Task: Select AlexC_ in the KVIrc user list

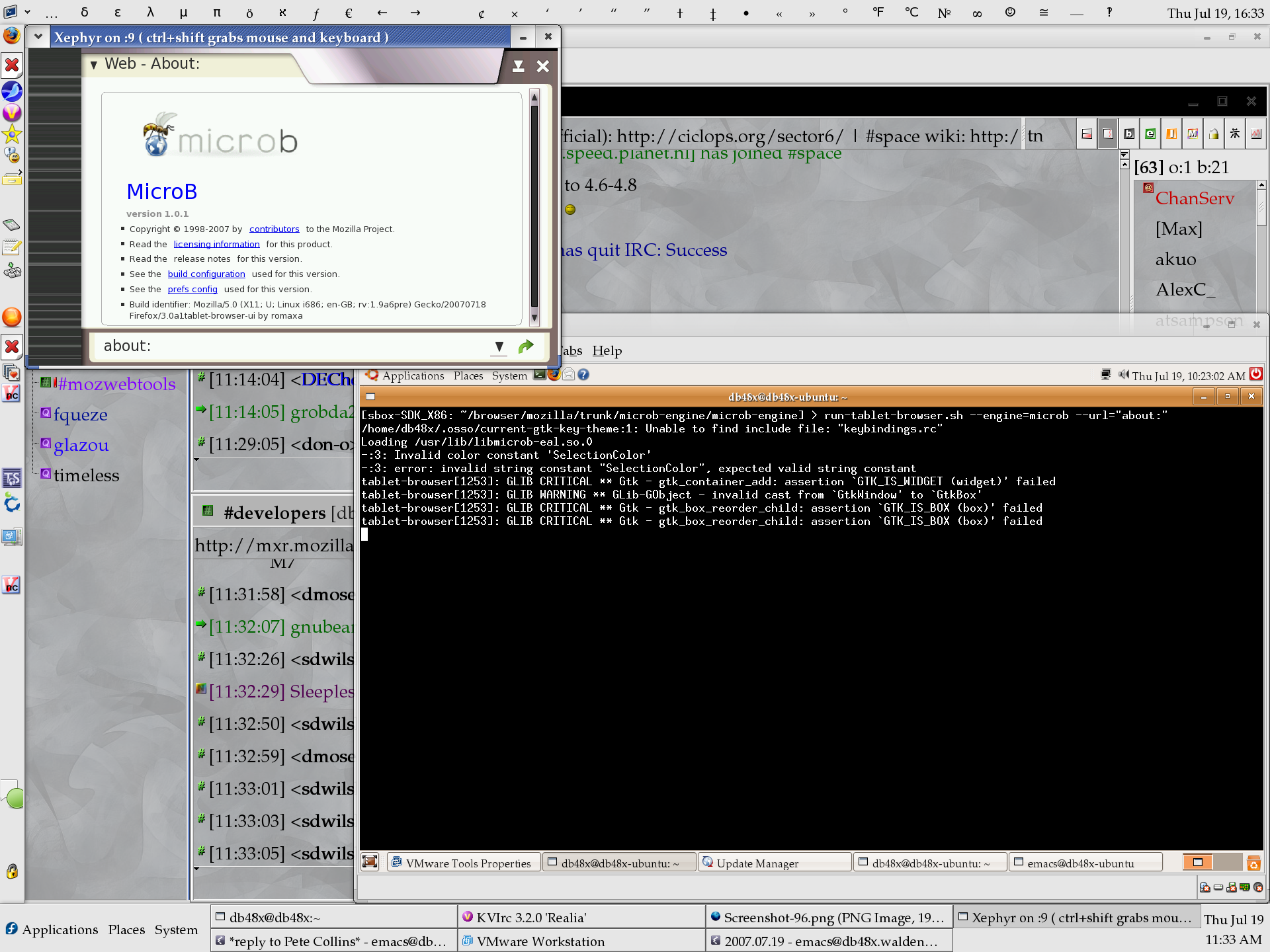Action: (1185, 290)
